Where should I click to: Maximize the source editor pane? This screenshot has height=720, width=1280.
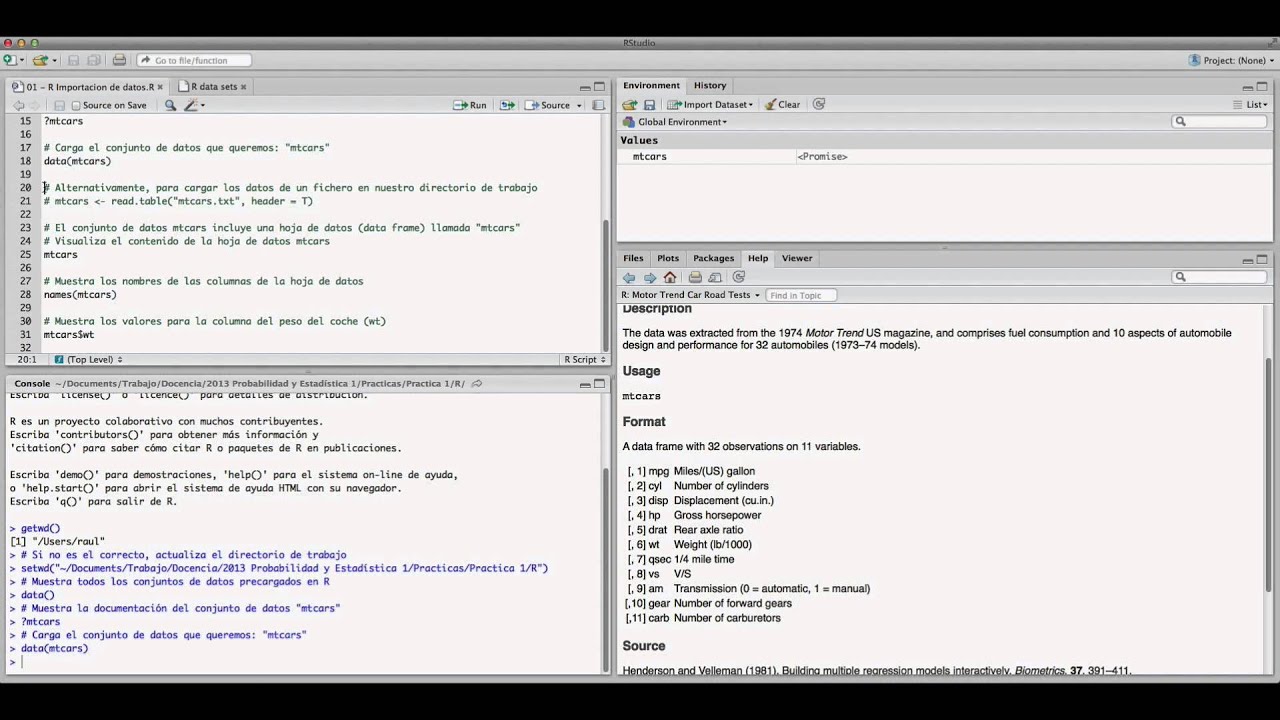tap(600, 87)
